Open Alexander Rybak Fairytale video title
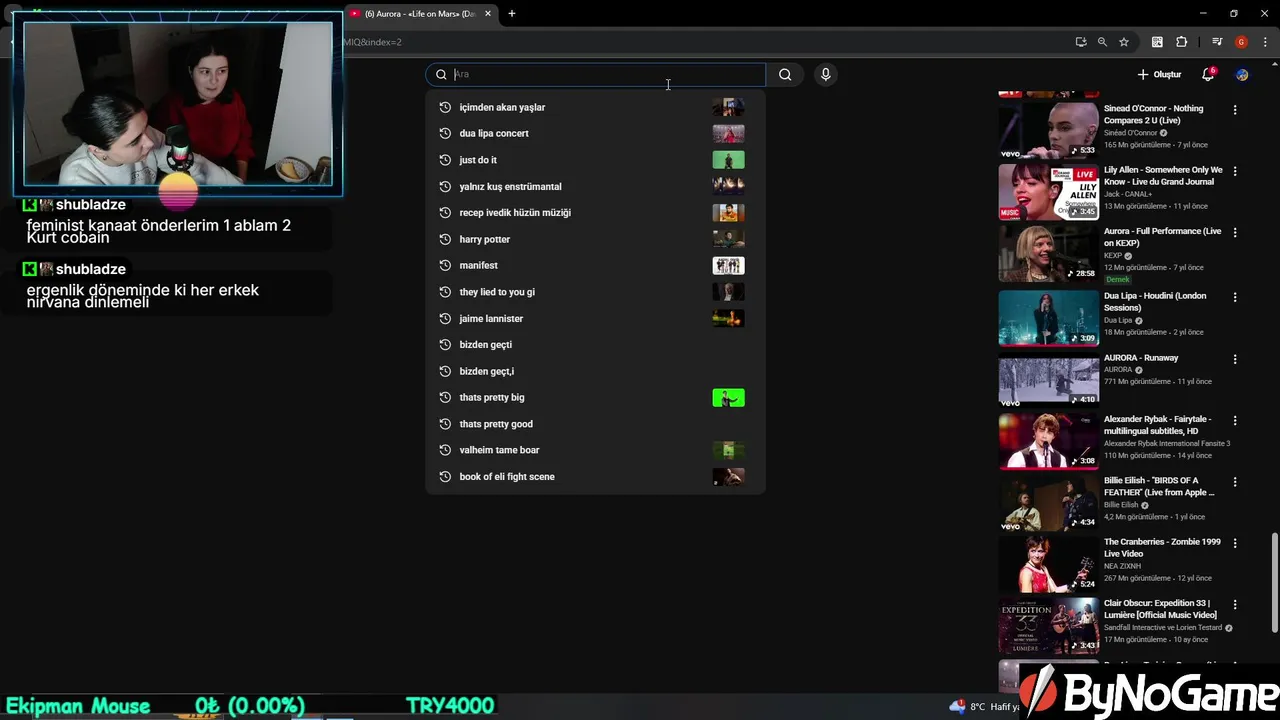This screenshot has height=720, width=1280. pos(1160,425)
